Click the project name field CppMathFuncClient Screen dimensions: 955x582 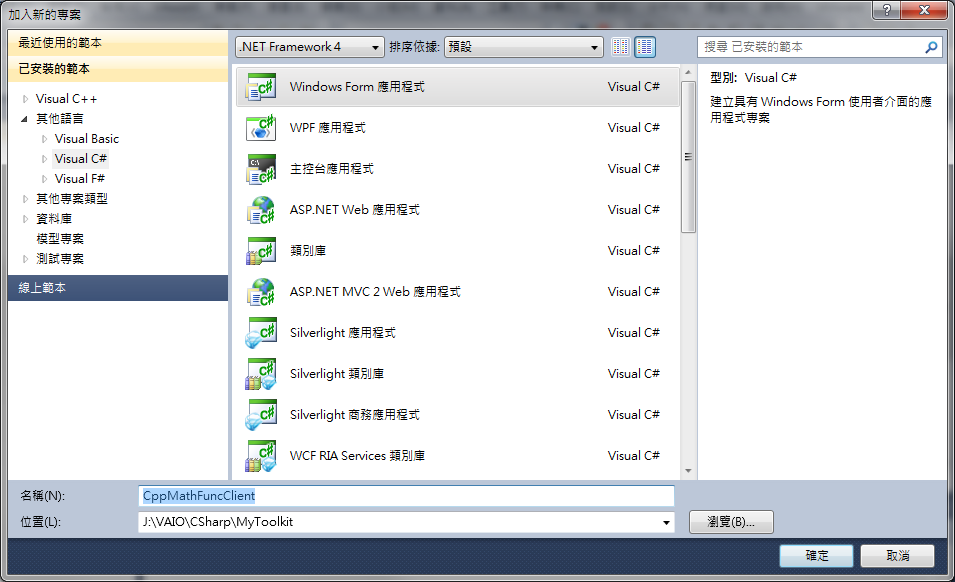click(406, 496)
